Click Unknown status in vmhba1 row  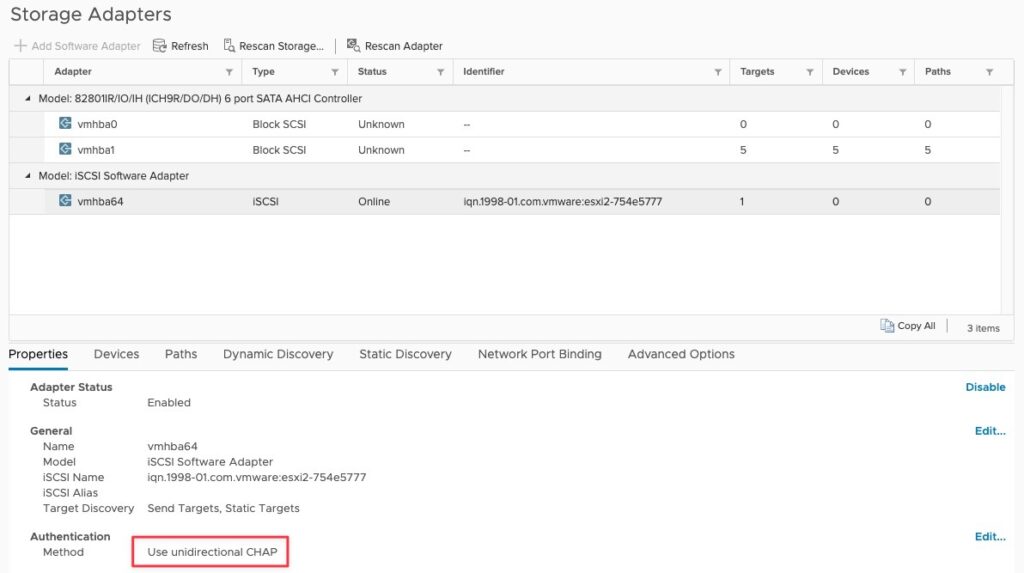tap(381, 150)
